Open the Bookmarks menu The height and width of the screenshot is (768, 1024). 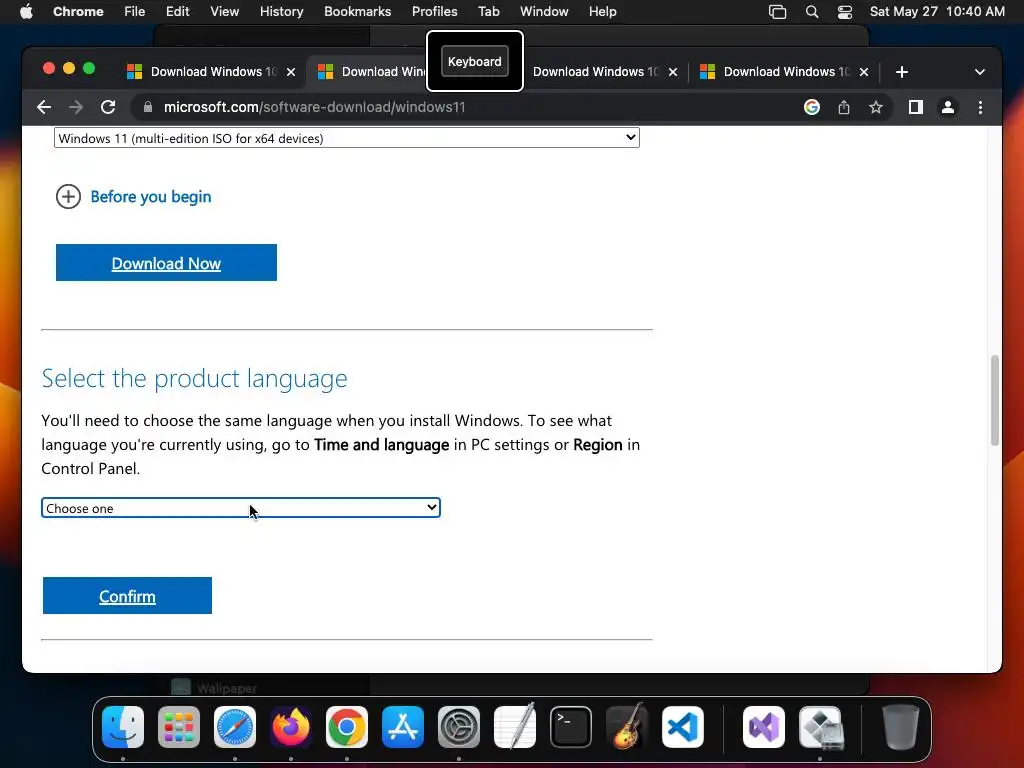pyautogui.click(x=357, y=11)
